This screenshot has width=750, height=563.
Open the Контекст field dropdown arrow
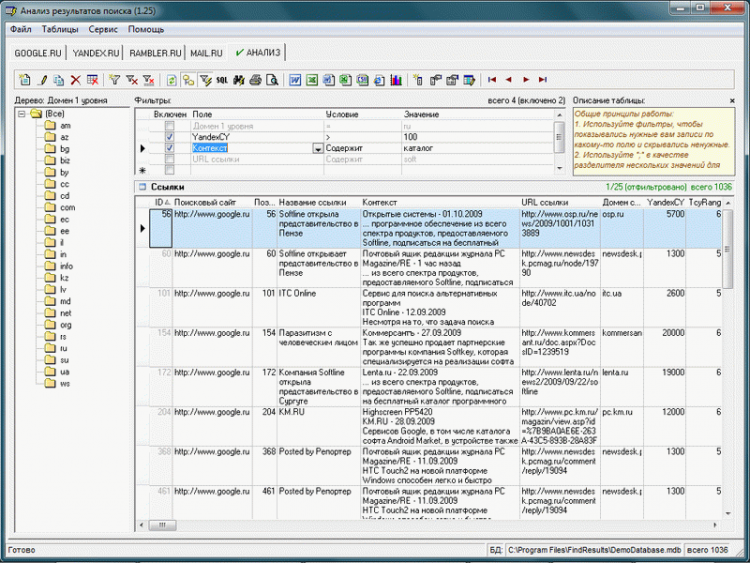[x=316, y=148]
